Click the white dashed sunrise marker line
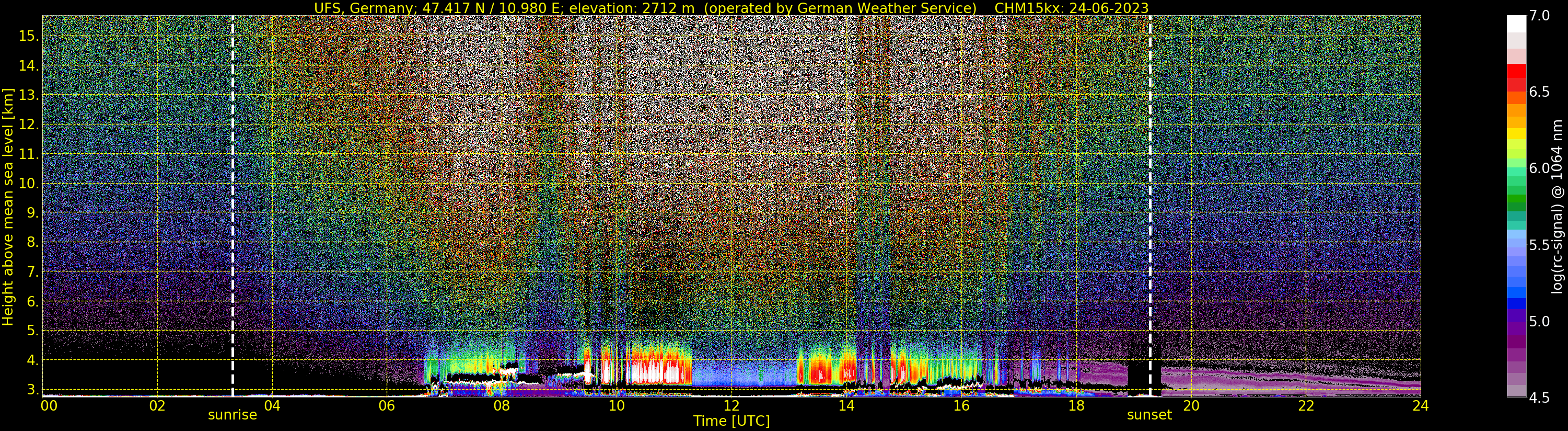 coord(233,206)
